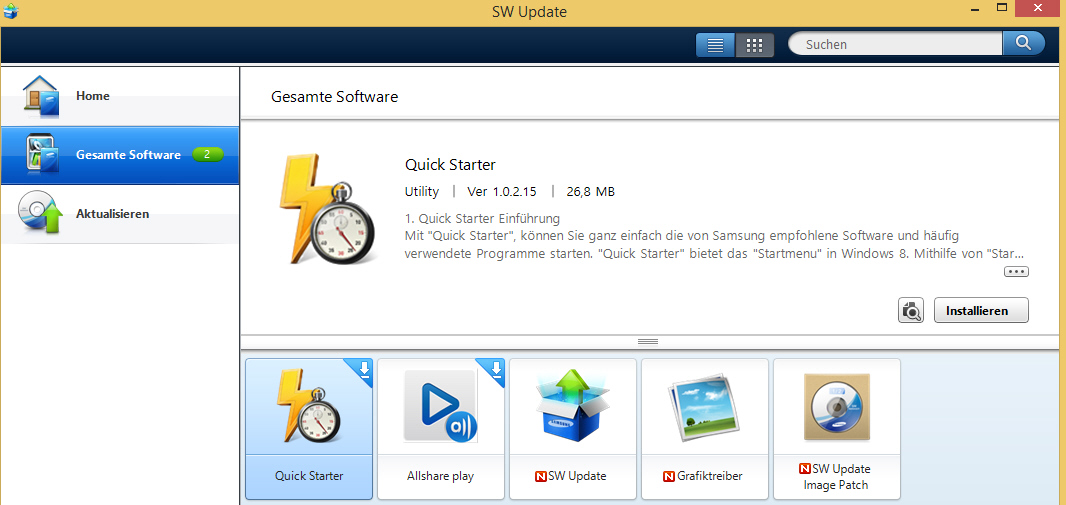Select Gesamte Software in sidebar
The height and width of the screenshot is (505, 1066).
point(120,155)
